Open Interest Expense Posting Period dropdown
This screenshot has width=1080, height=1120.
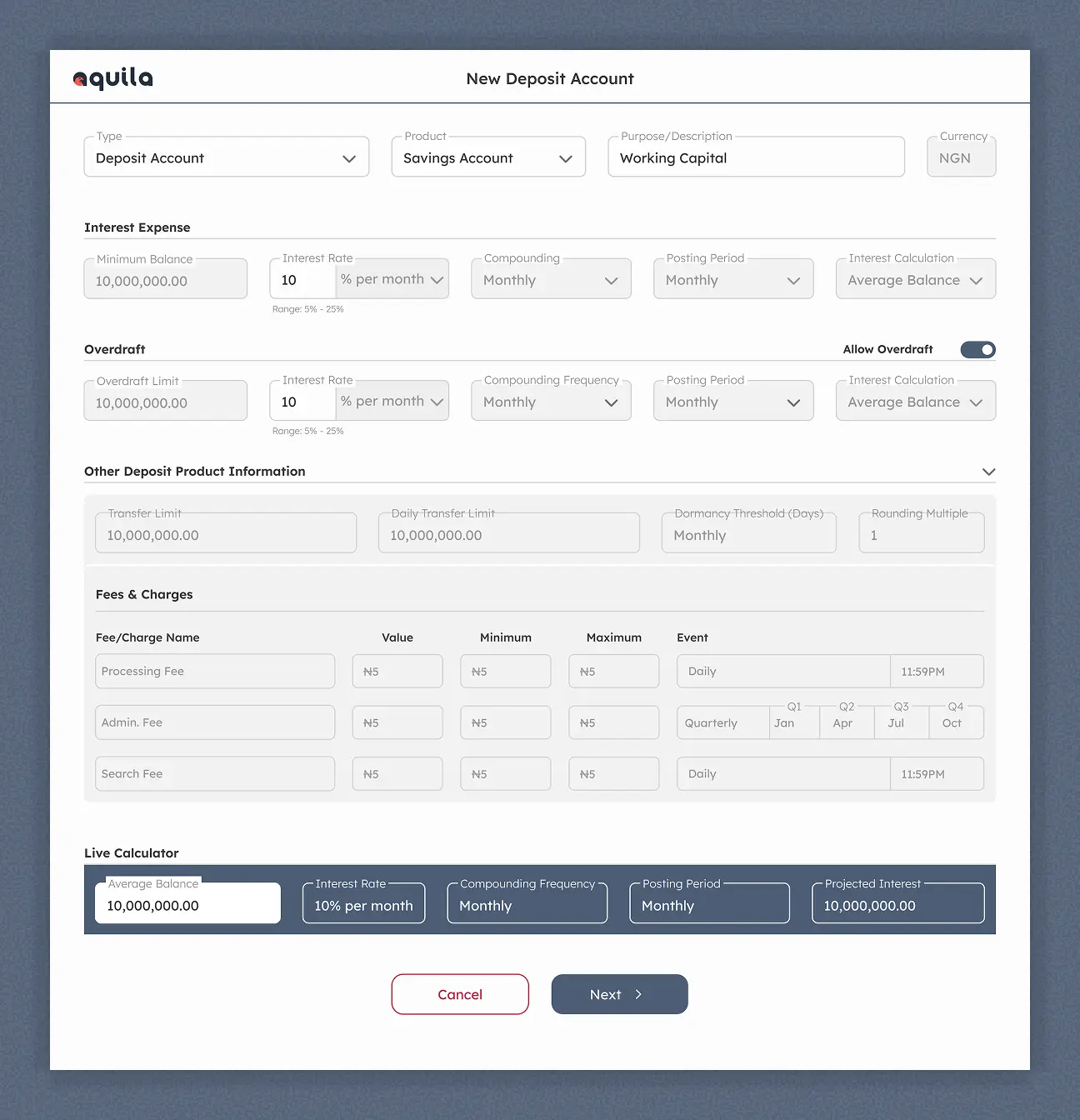733,279
